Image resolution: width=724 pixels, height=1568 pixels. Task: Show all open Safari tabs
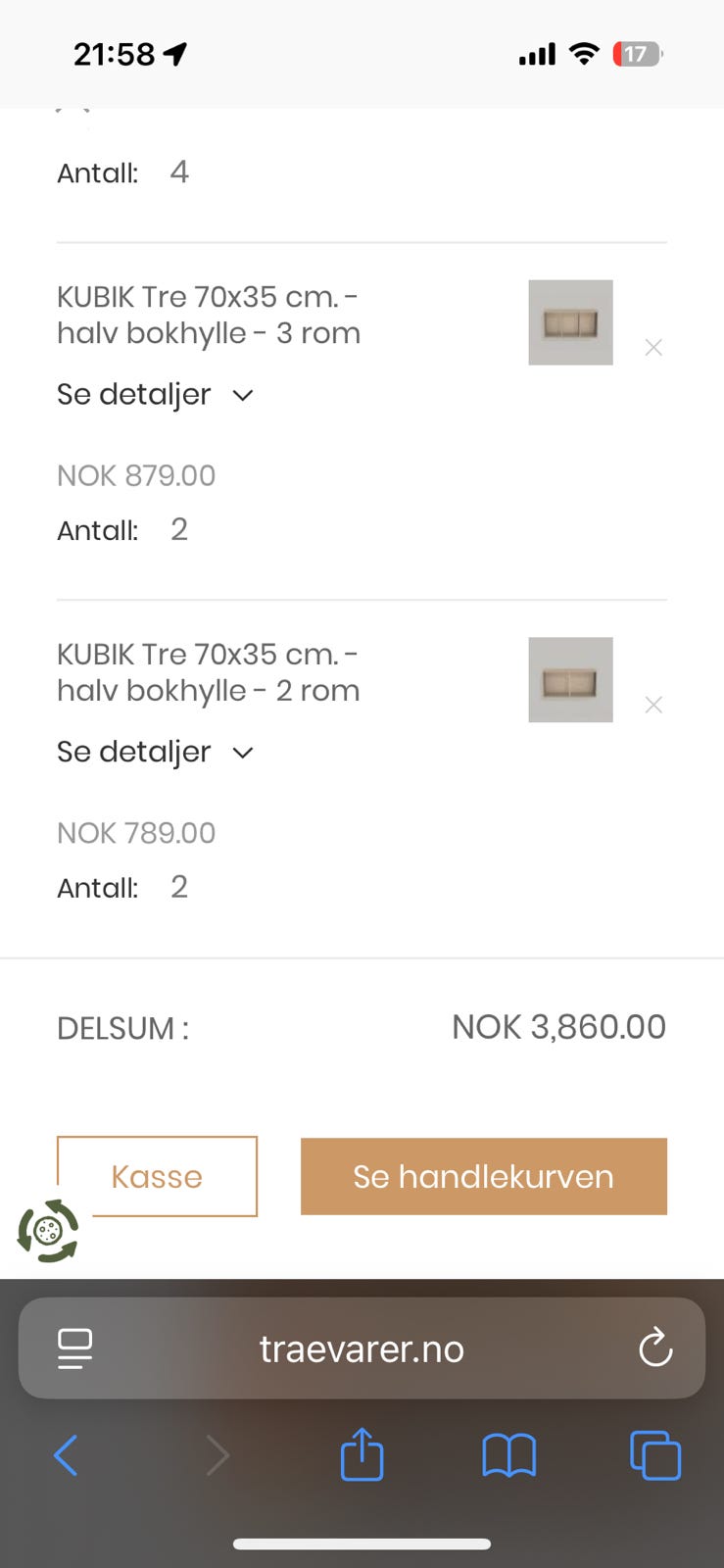click(655, 1455)
